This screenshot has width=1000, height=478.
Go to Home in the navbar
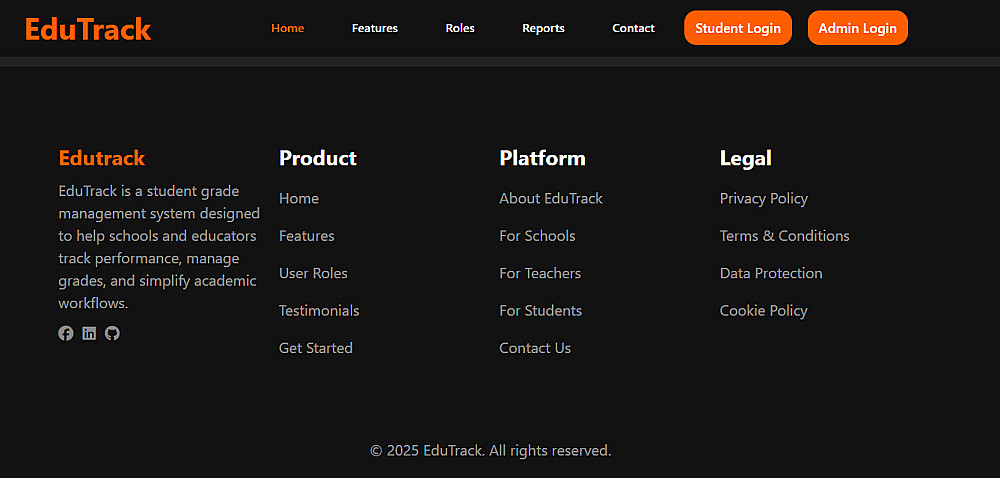pyautogui.click(x=287, y=28)
